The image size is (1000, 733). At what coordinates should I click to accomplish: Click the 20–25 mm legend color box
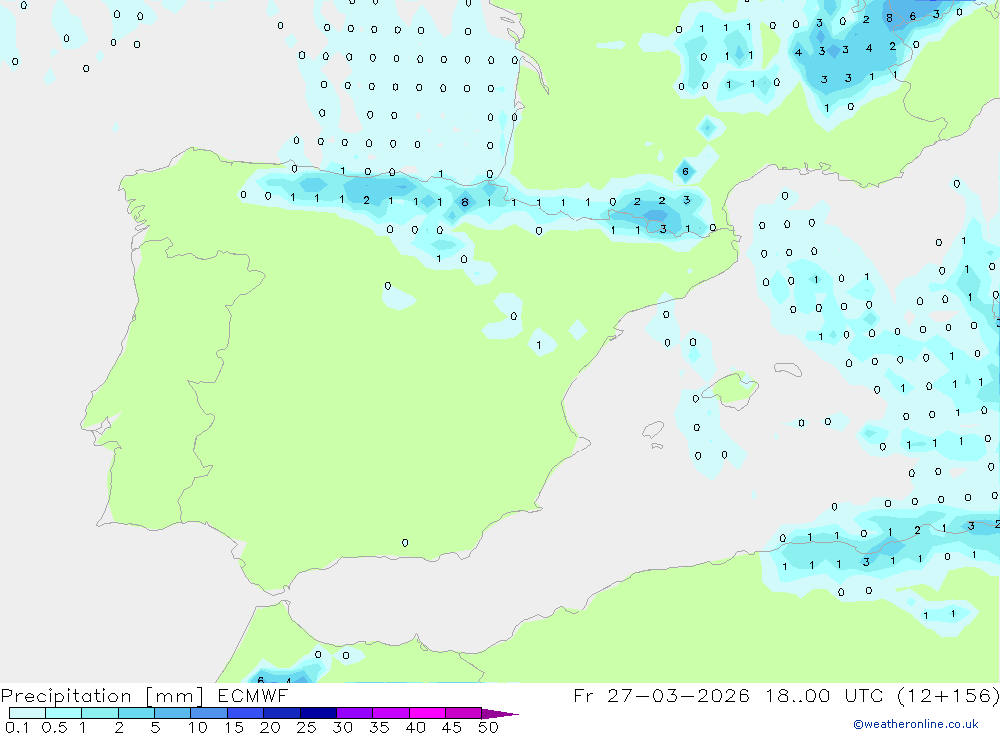[282, 713]
